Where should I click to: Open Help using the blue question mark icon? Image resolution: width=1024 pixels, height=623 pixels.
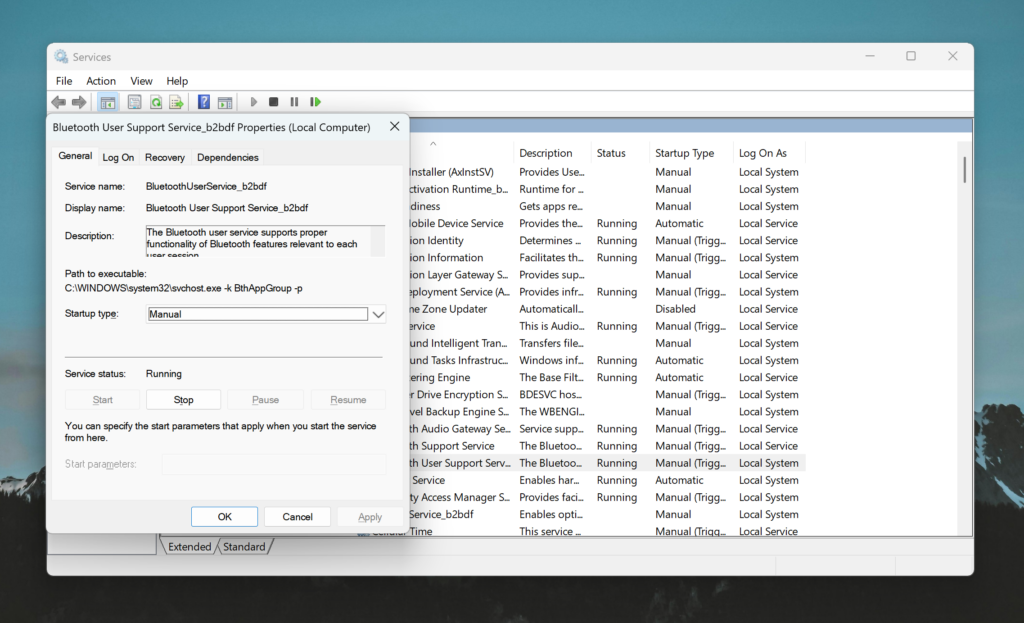click(x=204, y=102)
